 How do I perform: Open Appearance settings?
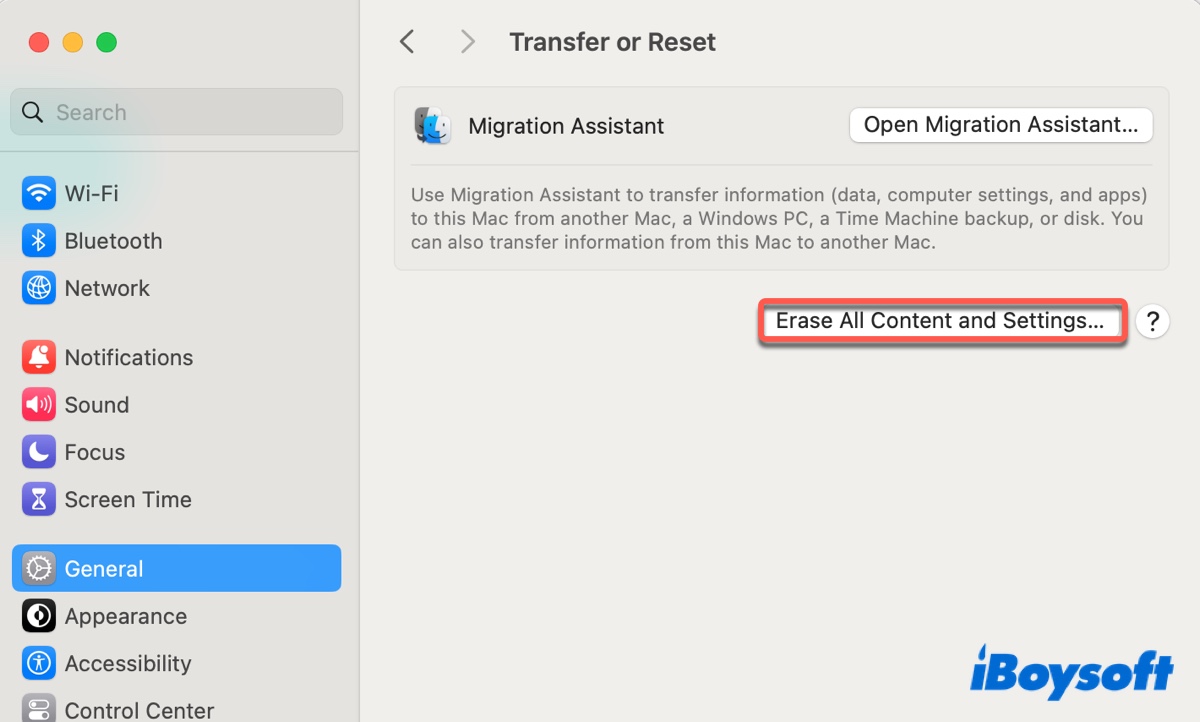point(176,616)
